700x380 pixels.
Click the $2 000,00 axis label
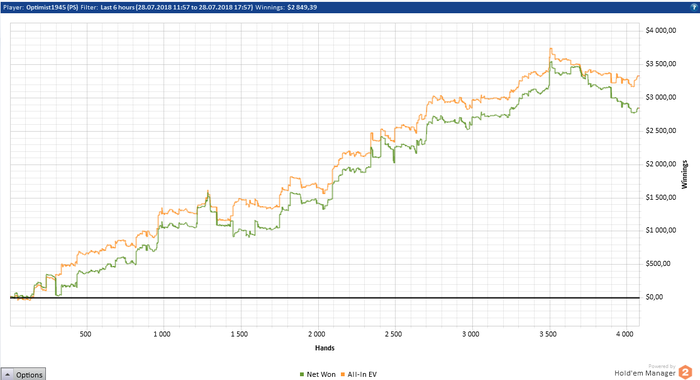click(661, 164)
